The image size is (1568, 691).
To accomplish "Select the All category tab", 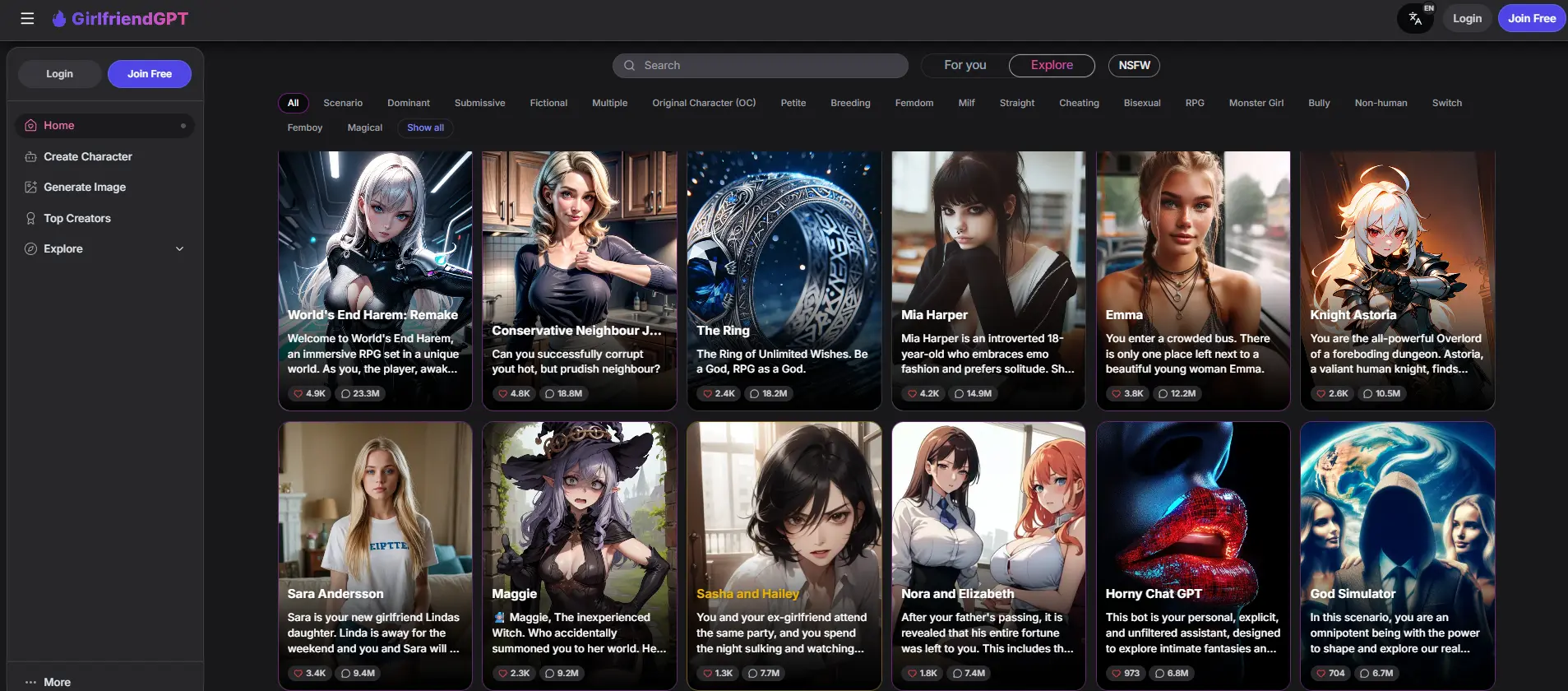I will (294, 103).
